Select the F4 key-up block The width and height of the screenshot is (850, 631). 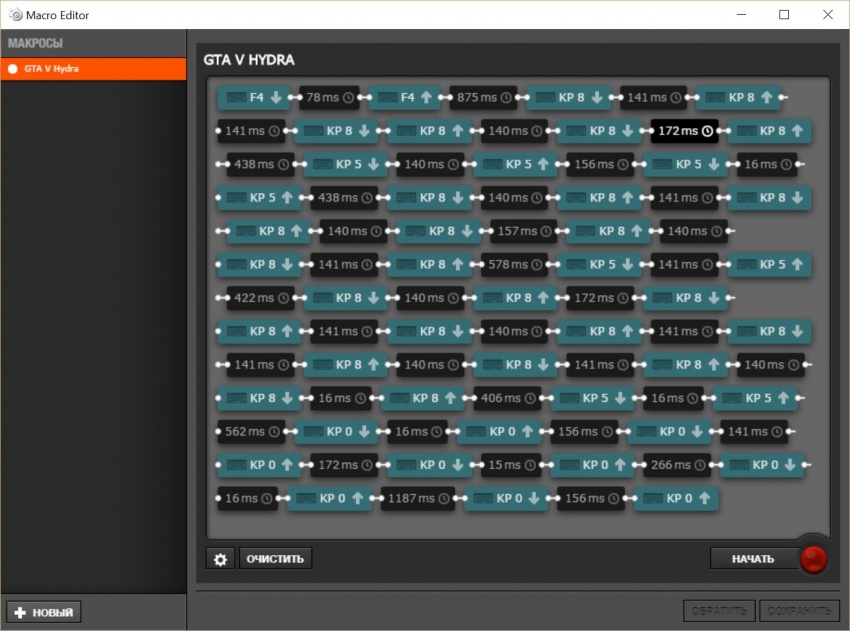point(404,98)
